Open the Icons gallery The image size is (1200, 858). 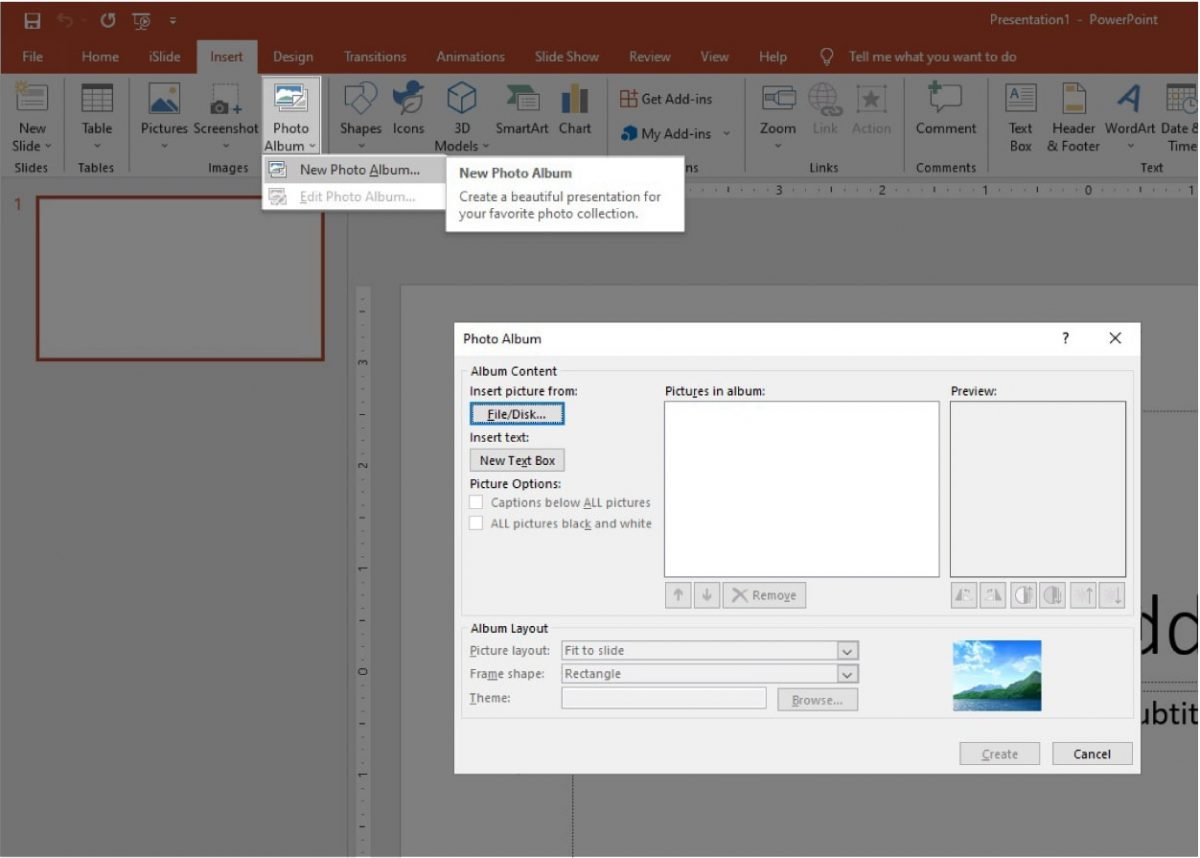[x=408, y=113]
